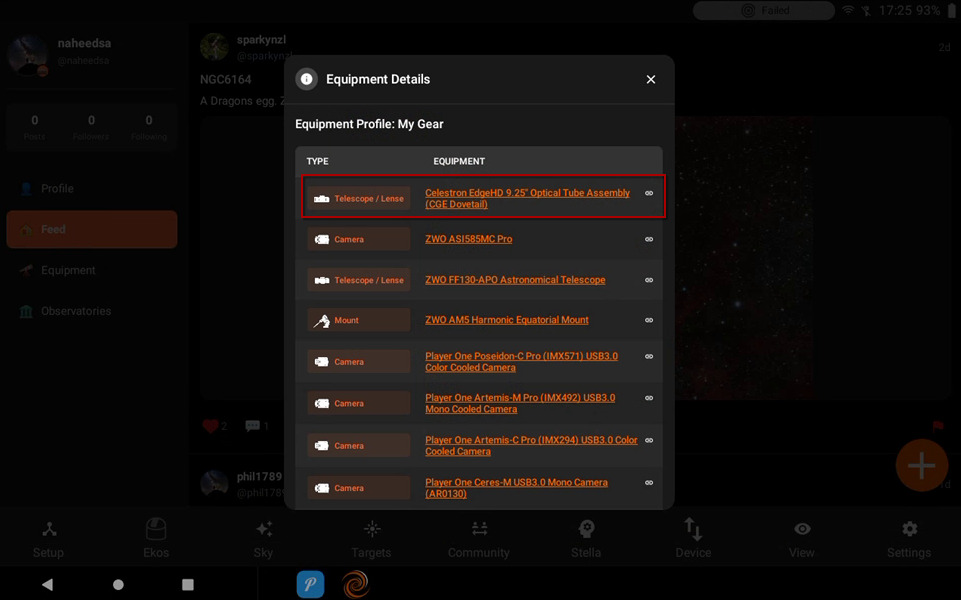Open the Settings tab
This screenshot has height=600, width=961.
click(909, 539)
